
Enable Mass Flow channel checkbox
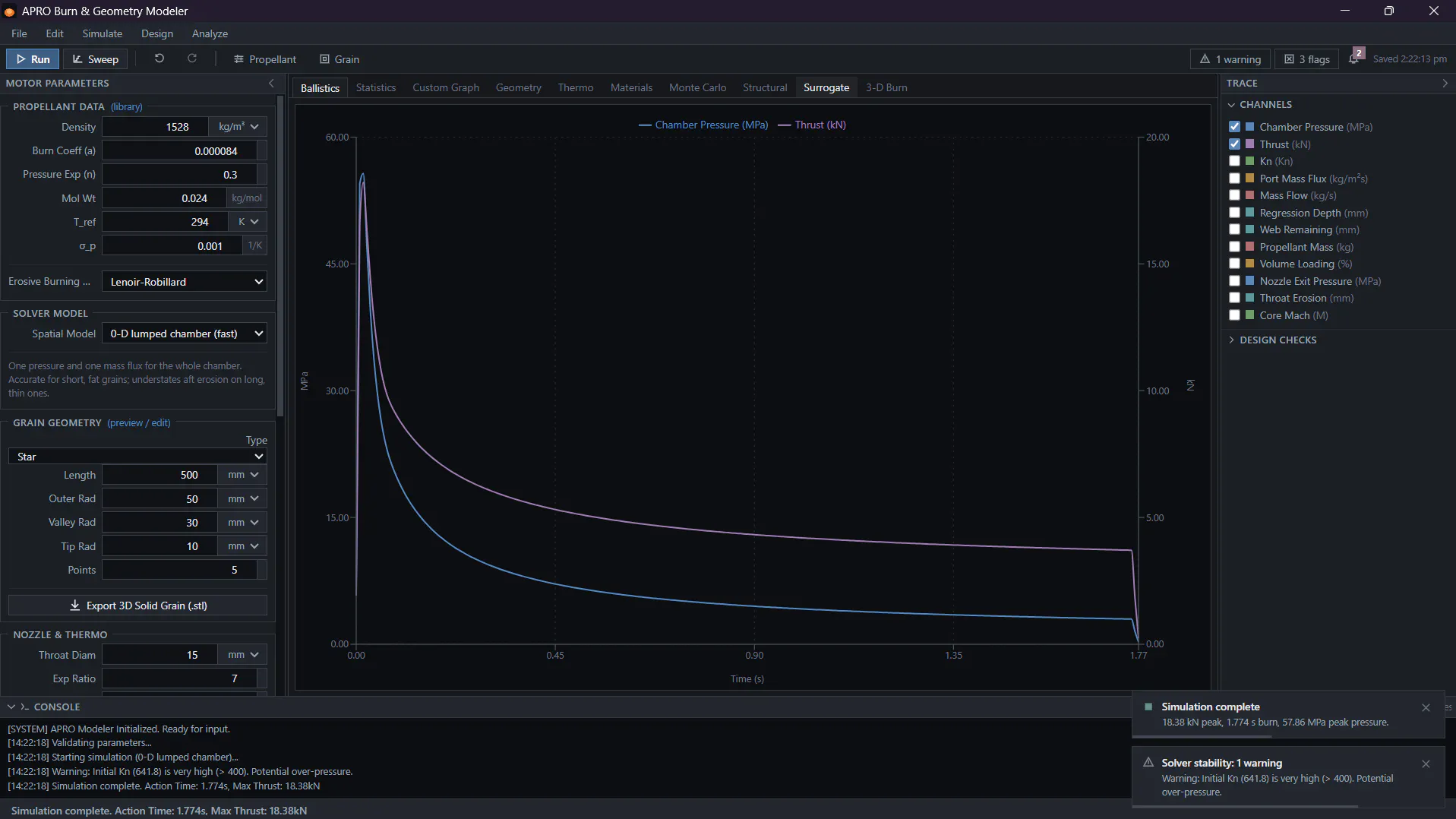pos(1234,195)
